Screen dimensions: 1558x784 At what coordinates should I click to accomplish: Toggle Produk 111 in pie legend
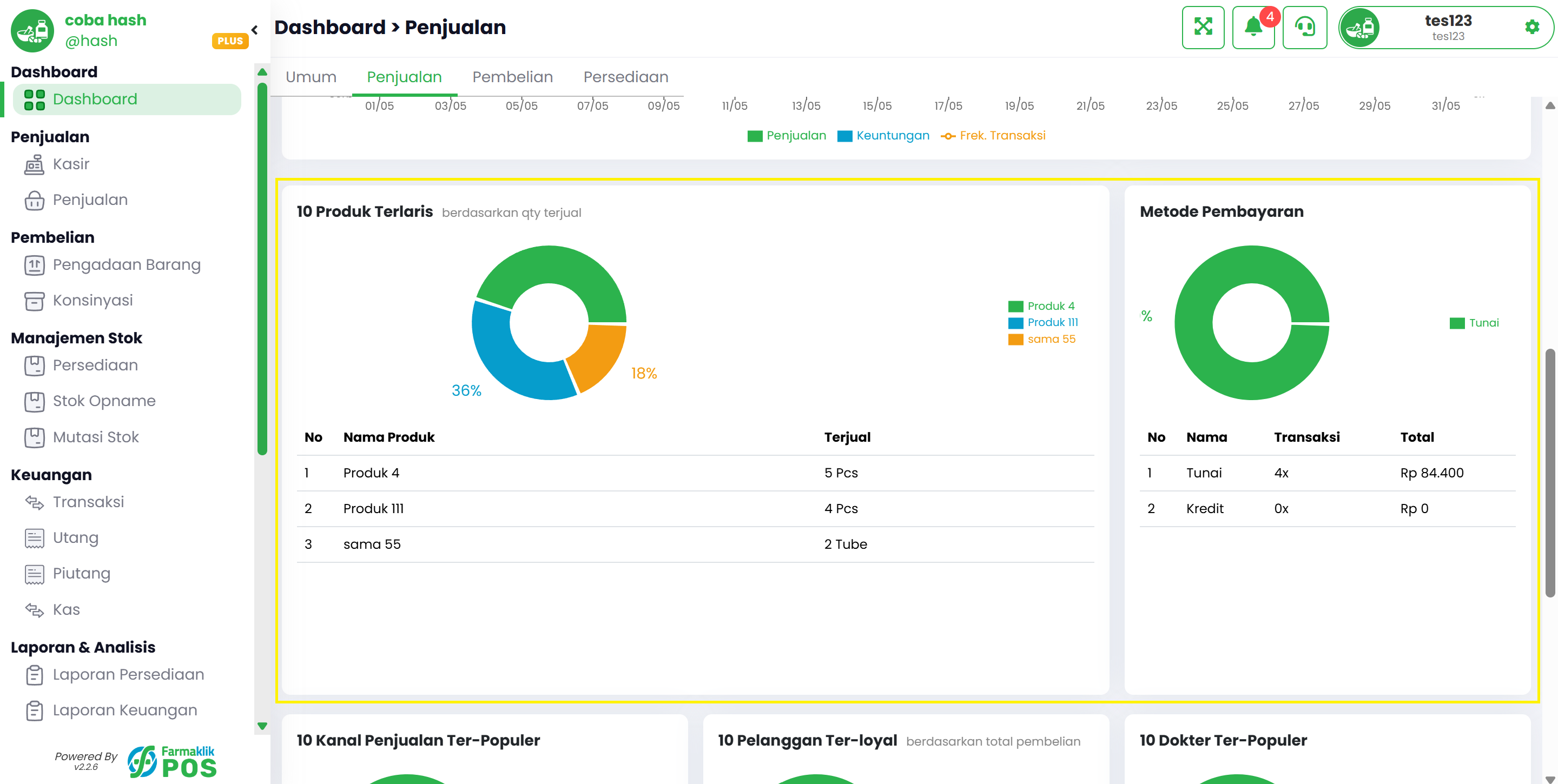(1042, 323)
